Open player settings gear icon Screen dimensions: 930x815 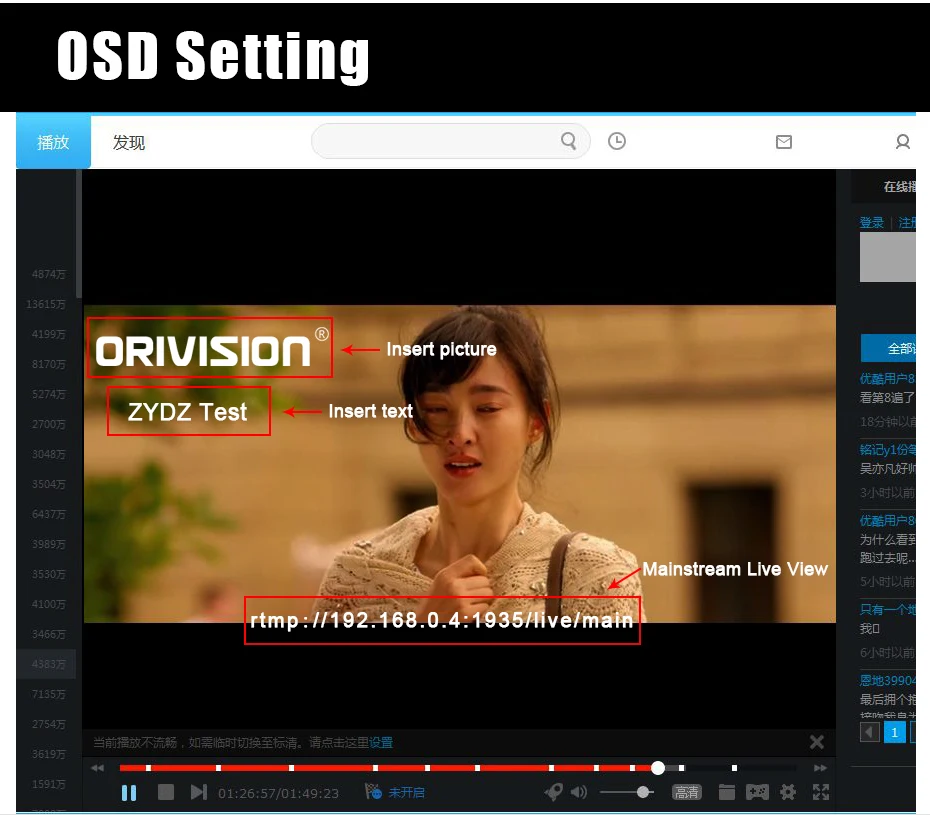788,792
